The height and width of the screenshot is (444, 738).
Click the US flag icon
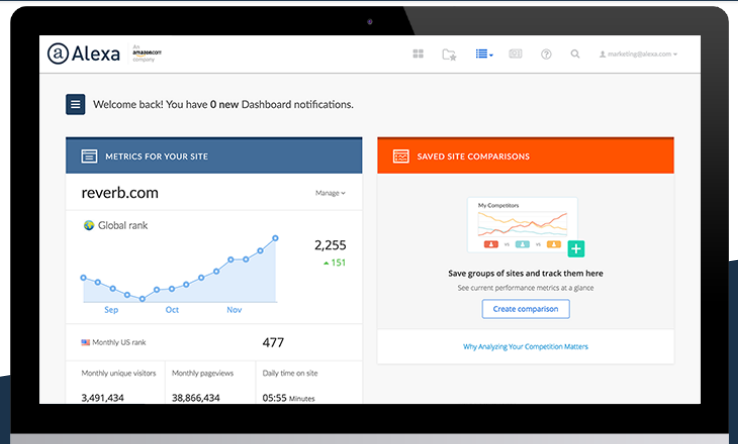tap(85, 342)
